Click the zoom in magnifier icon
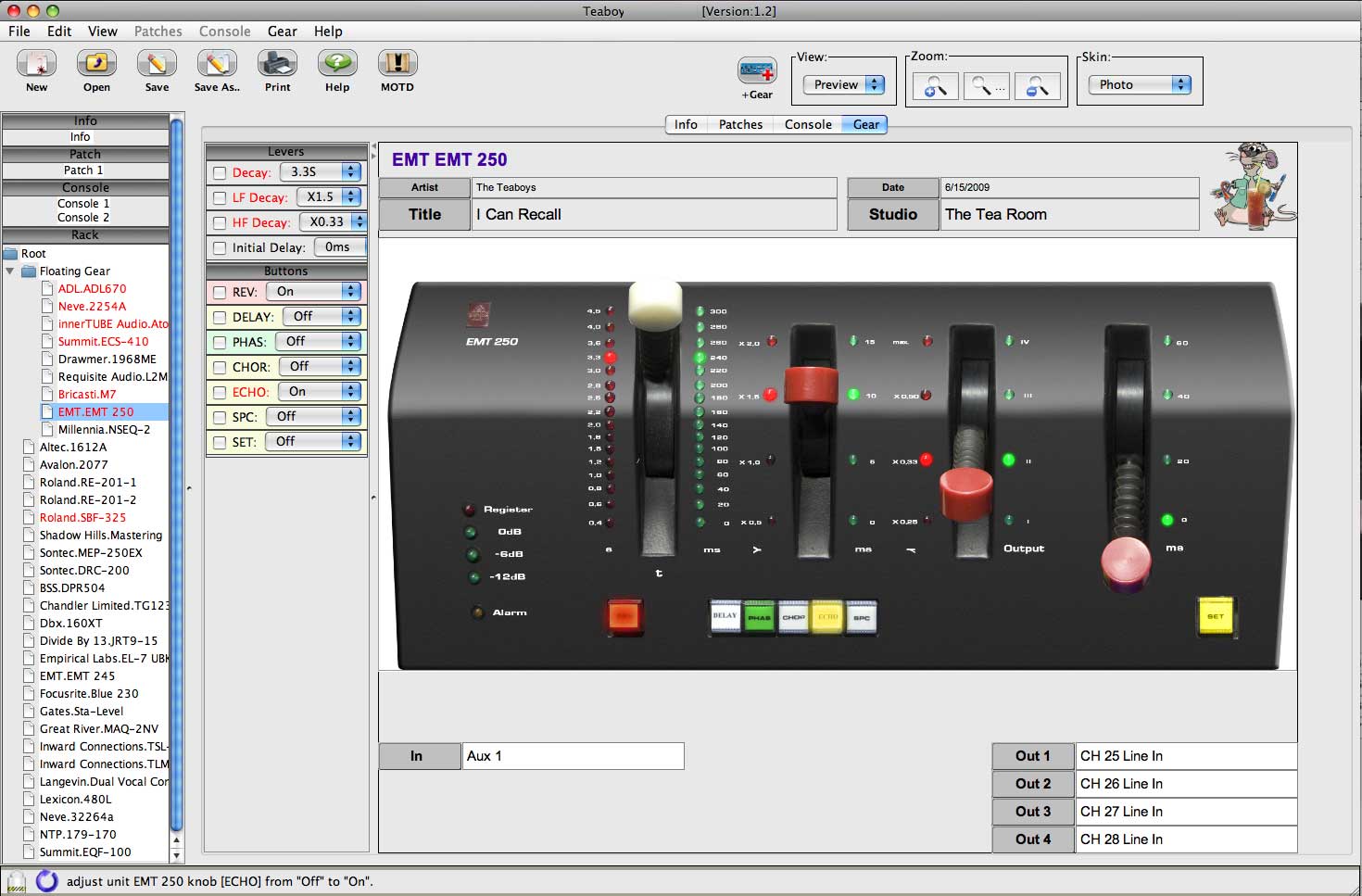Screen dimensions: 1362x896 coord(936,86)
